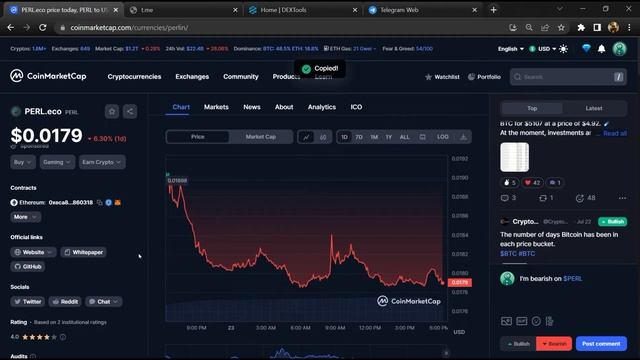
Task: Open Chrome side panel icon
Action: [x=597, y=27]
